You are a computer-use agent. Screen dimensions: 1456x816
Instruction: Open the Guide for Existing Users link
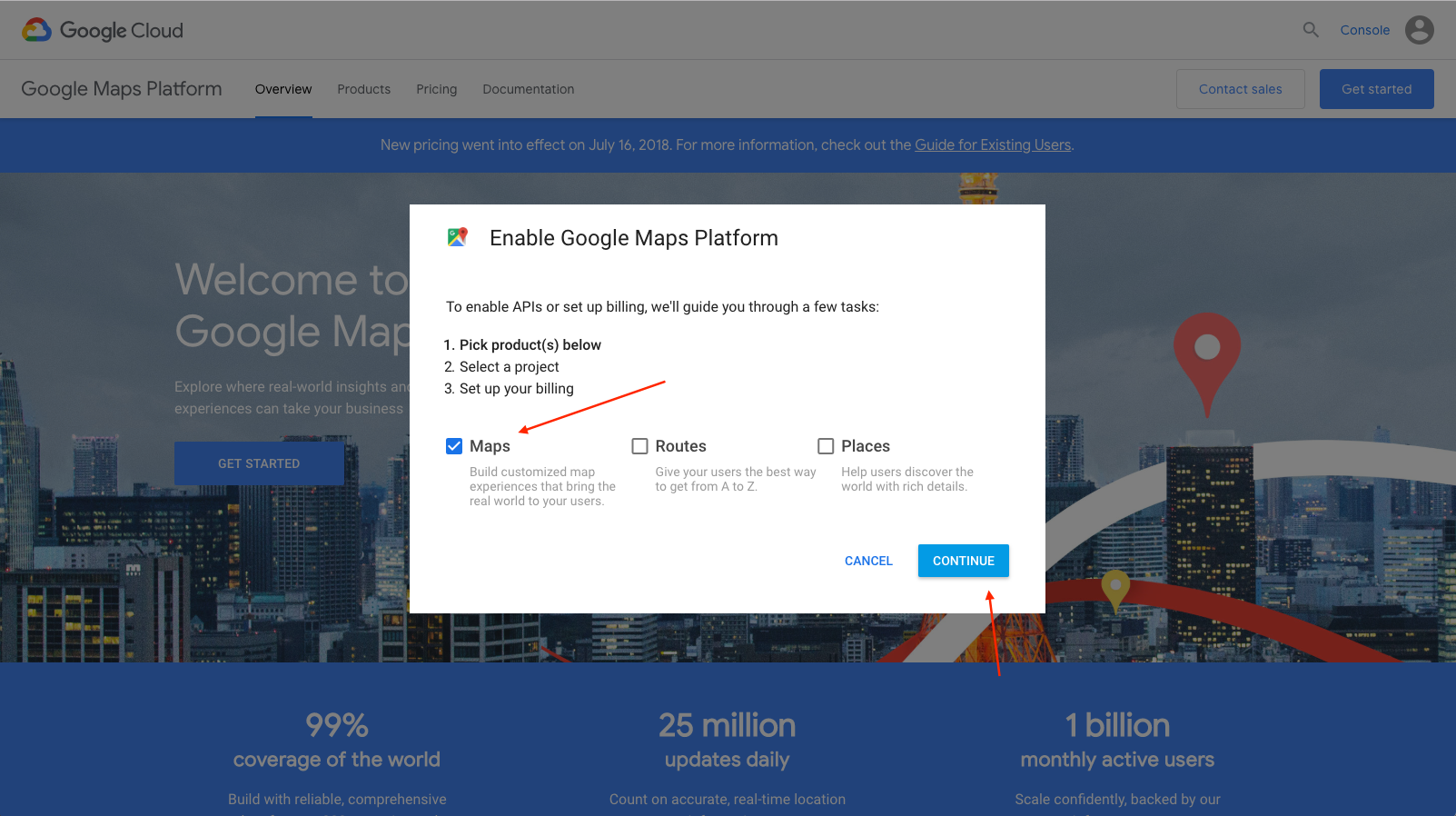click(993, 144)
